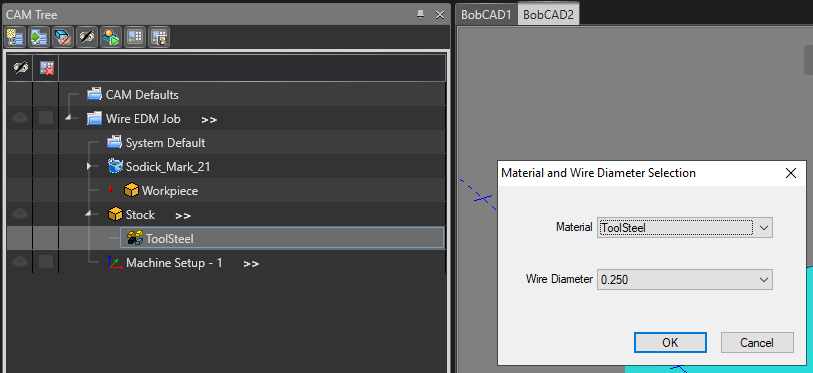Screen dimensions: 813x373
Task: Click the 0.250 Wire Diameter field
Action: [685, 280]
